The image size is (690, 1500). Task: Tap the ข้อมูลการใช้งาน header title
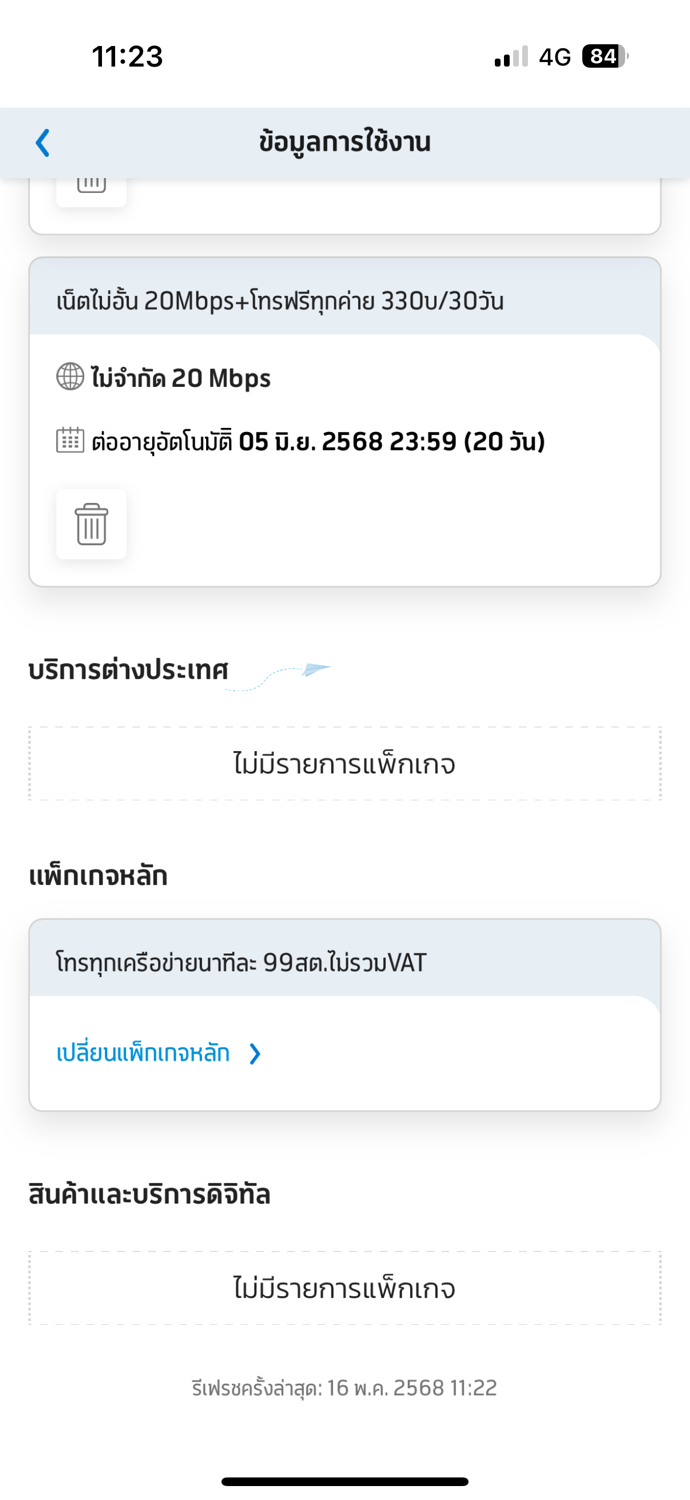point(345,142)
